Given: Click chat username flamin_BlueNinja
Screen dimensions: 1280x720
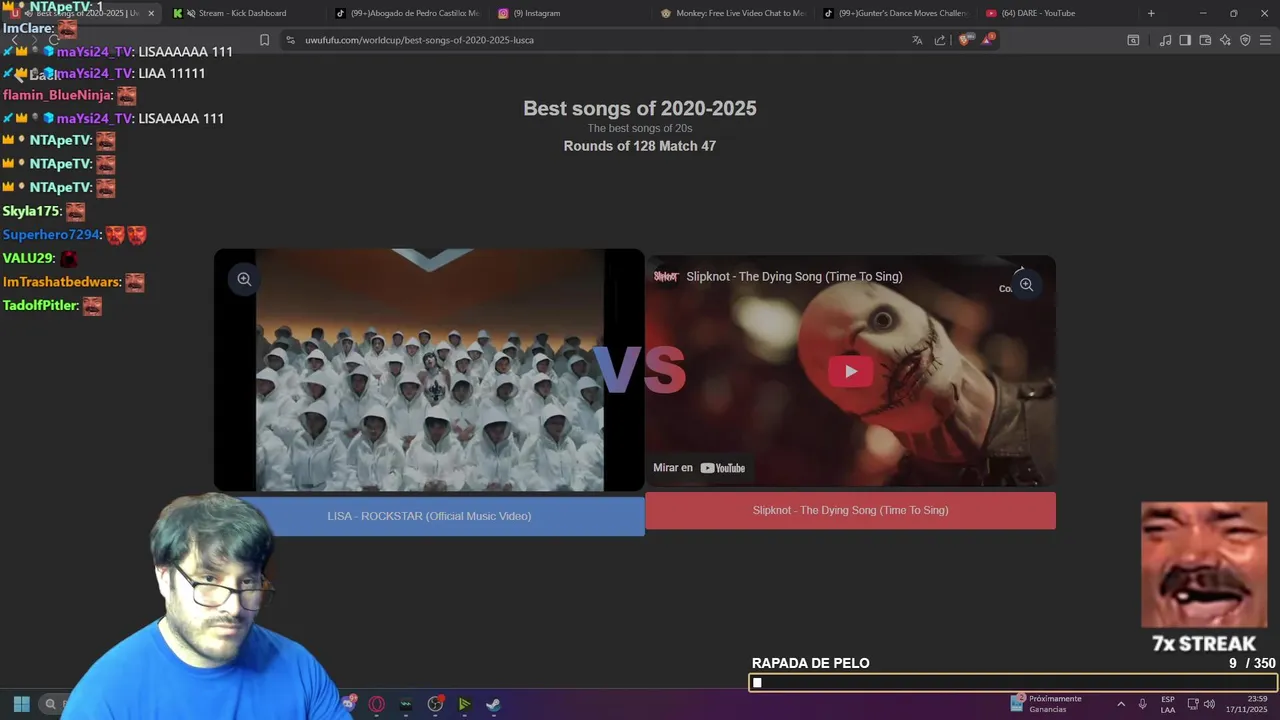Looking at the screenshot, I should 57,96.
